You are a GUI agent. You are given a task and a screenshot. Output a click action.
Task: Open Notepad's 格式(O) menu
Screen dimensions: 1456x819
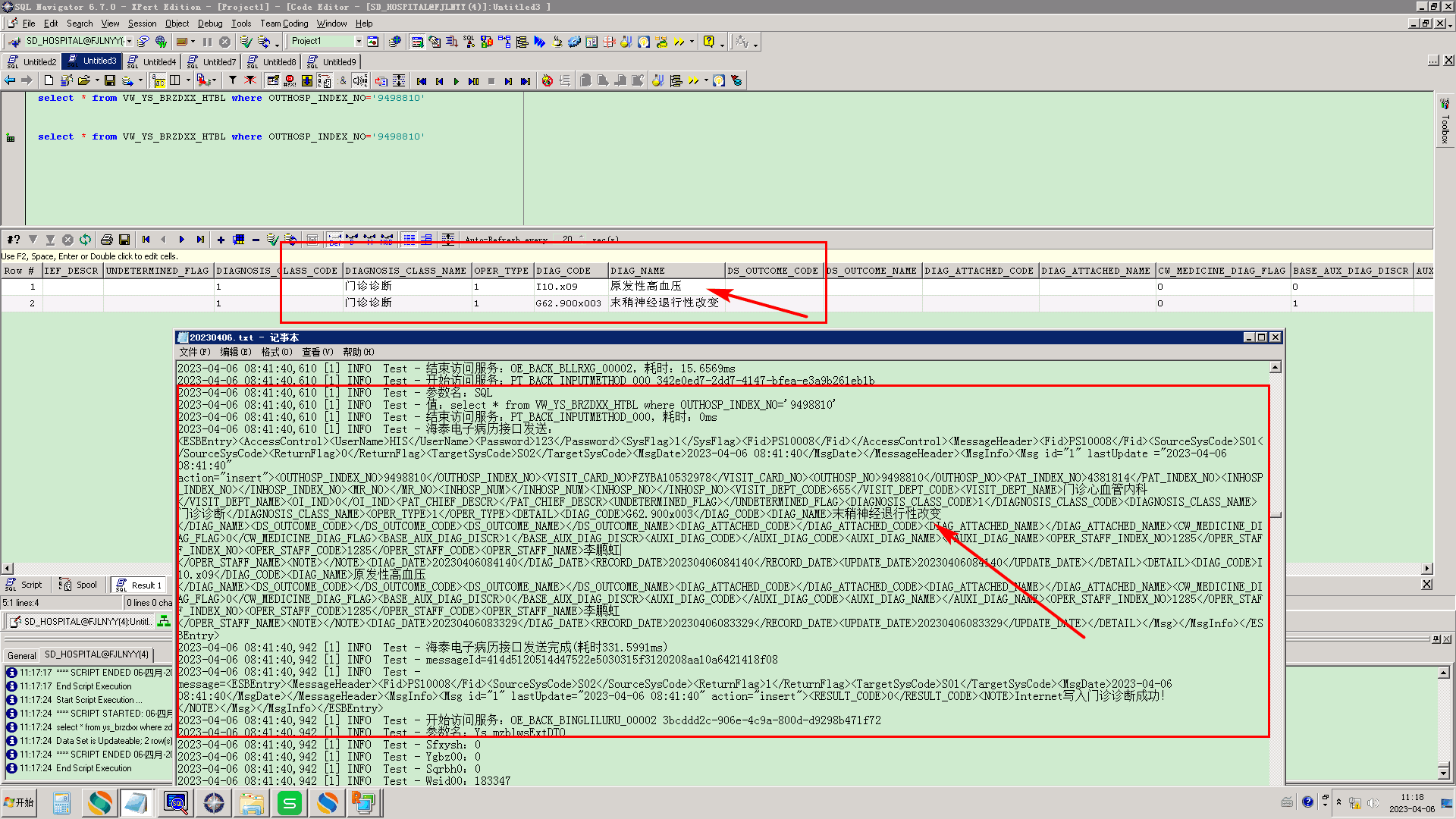276,352
